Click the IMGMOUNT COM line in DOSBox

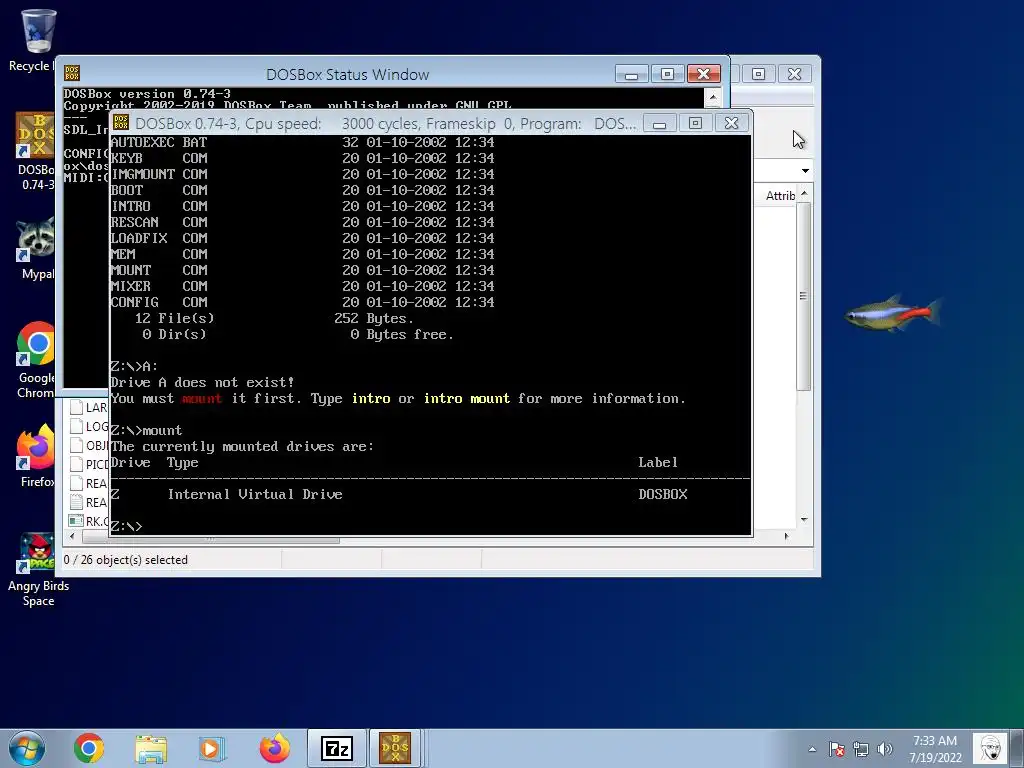[302, 174]
